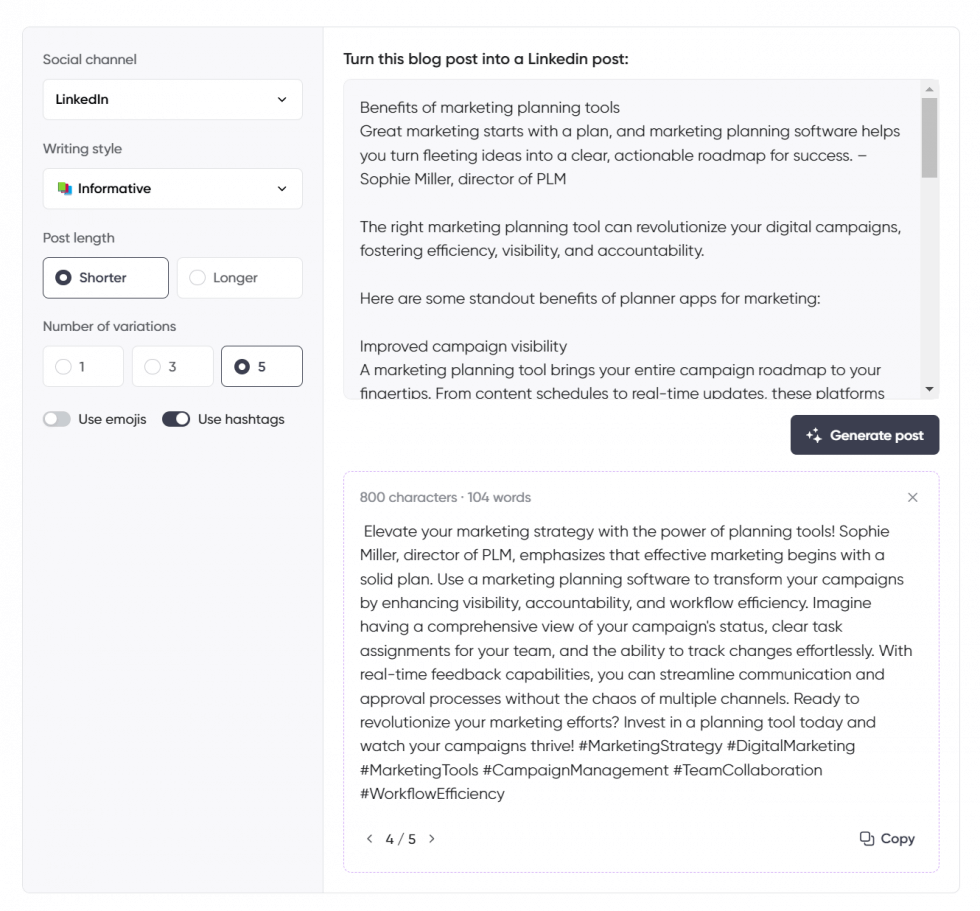Disable the Use hashtags toggle
Image resolution: width=980 pixels, height=911 pixels.
point(176,419)
